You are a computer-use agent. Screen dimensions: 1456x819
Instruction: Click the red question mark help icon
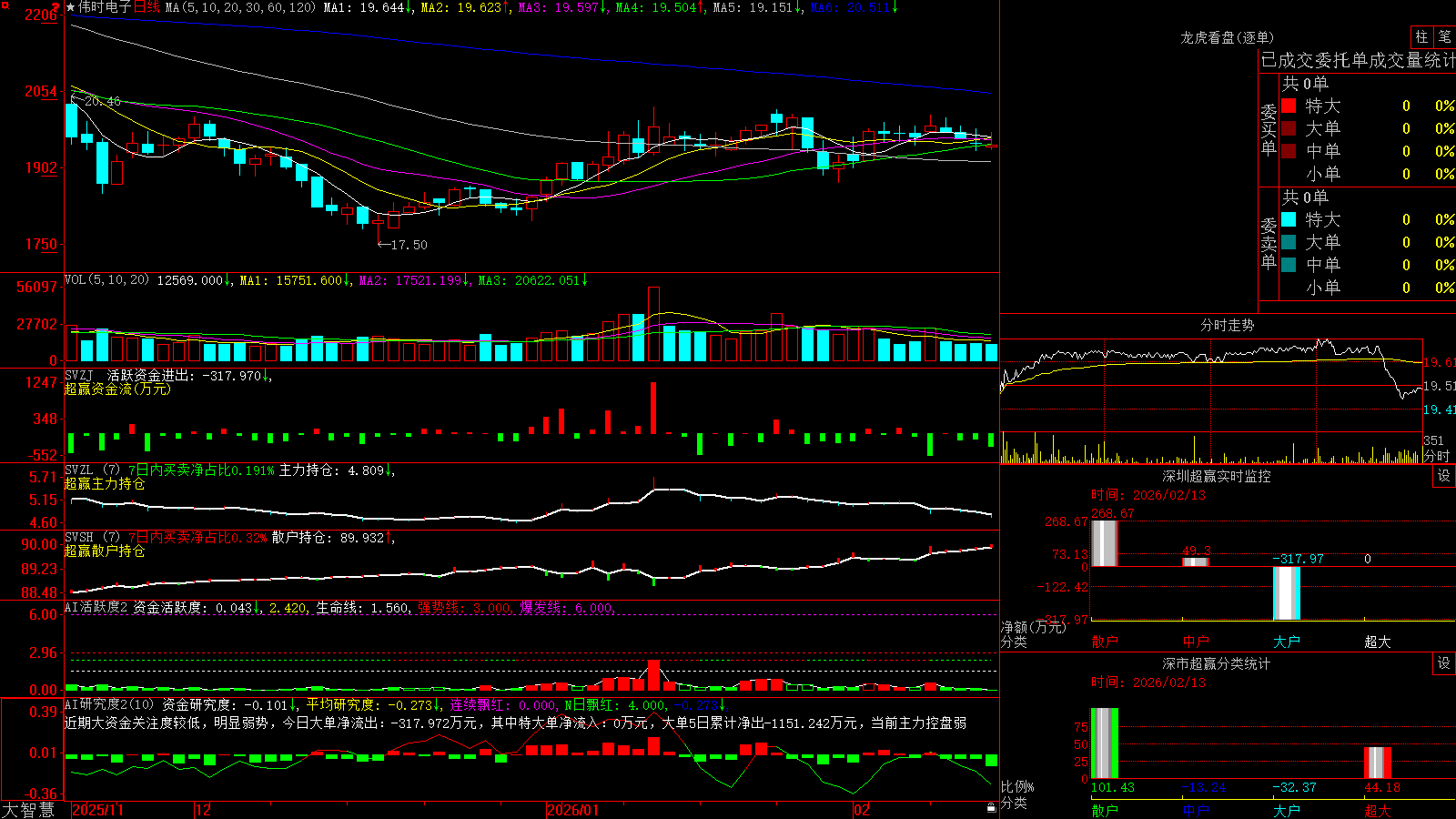(x=56, y=7)
